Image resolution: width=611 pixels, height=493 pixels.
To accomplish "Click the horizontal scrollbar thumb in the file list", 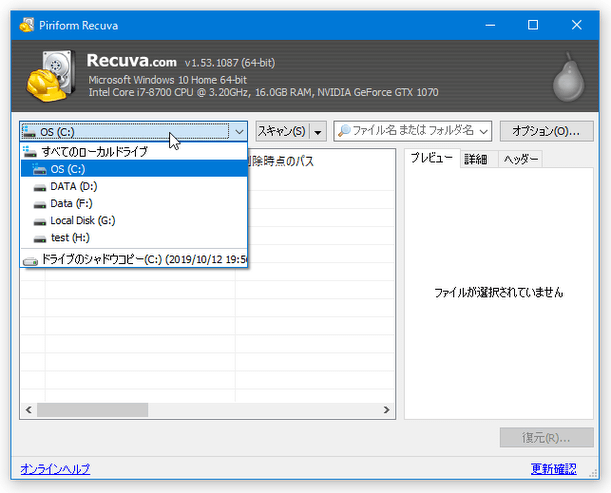I will [92, 410].
